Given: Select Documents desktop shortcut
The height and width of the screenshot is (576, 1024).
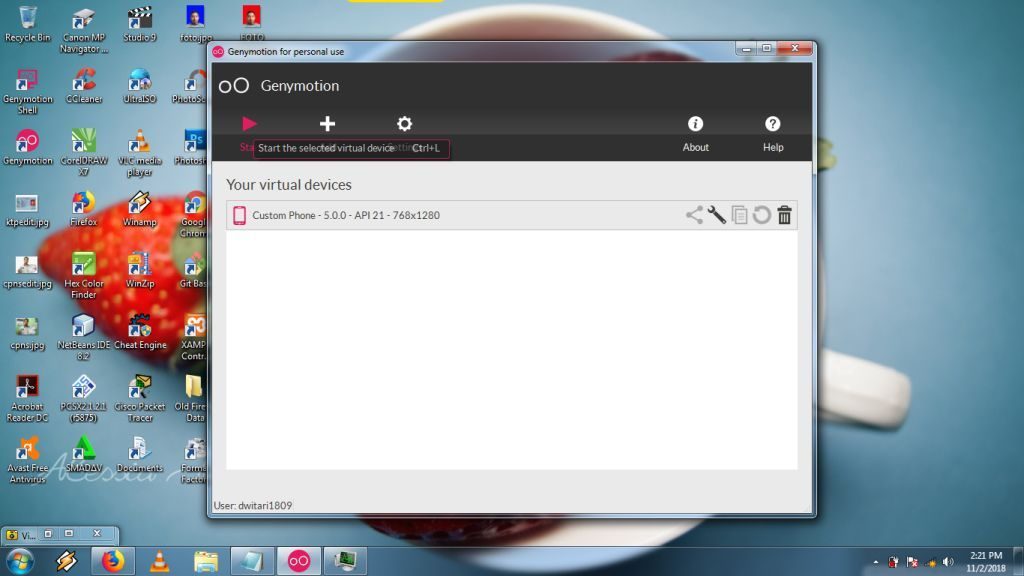Looking at the screenshot, I should [140, 455].
